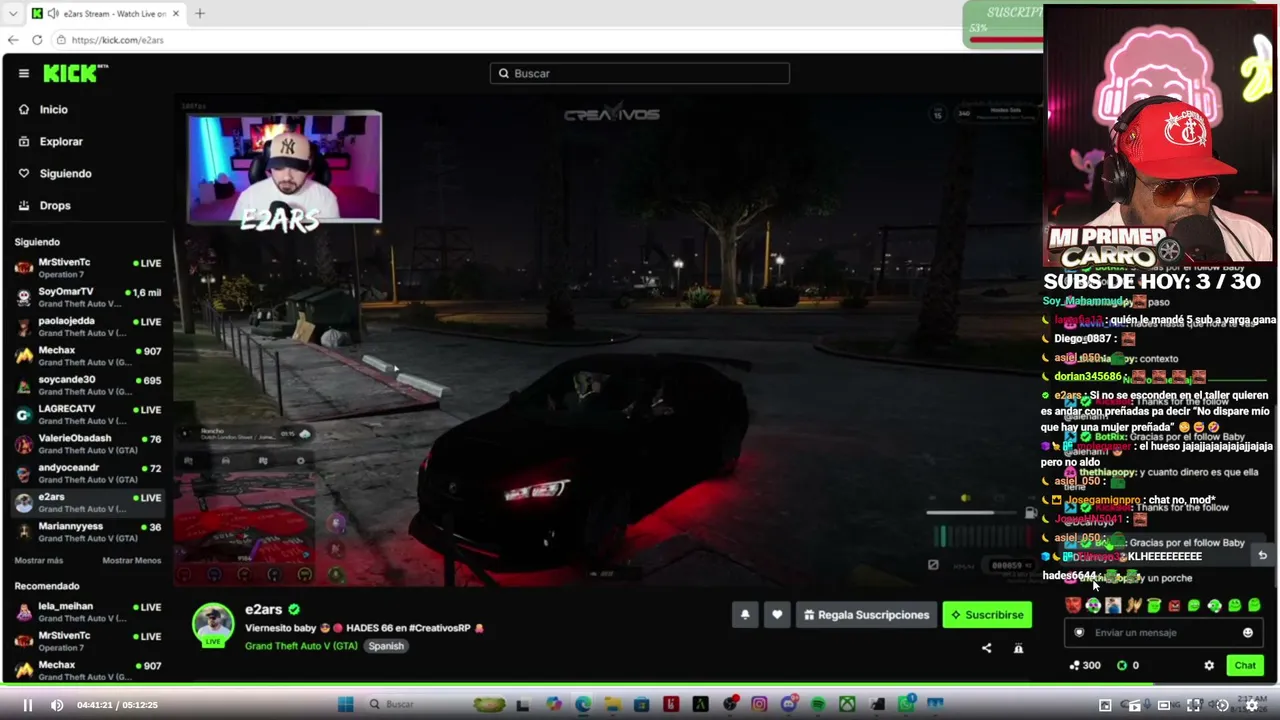The image size is (1280, 720).
Task: Toggle the follow heart button
Action: (x=777, y=615)
